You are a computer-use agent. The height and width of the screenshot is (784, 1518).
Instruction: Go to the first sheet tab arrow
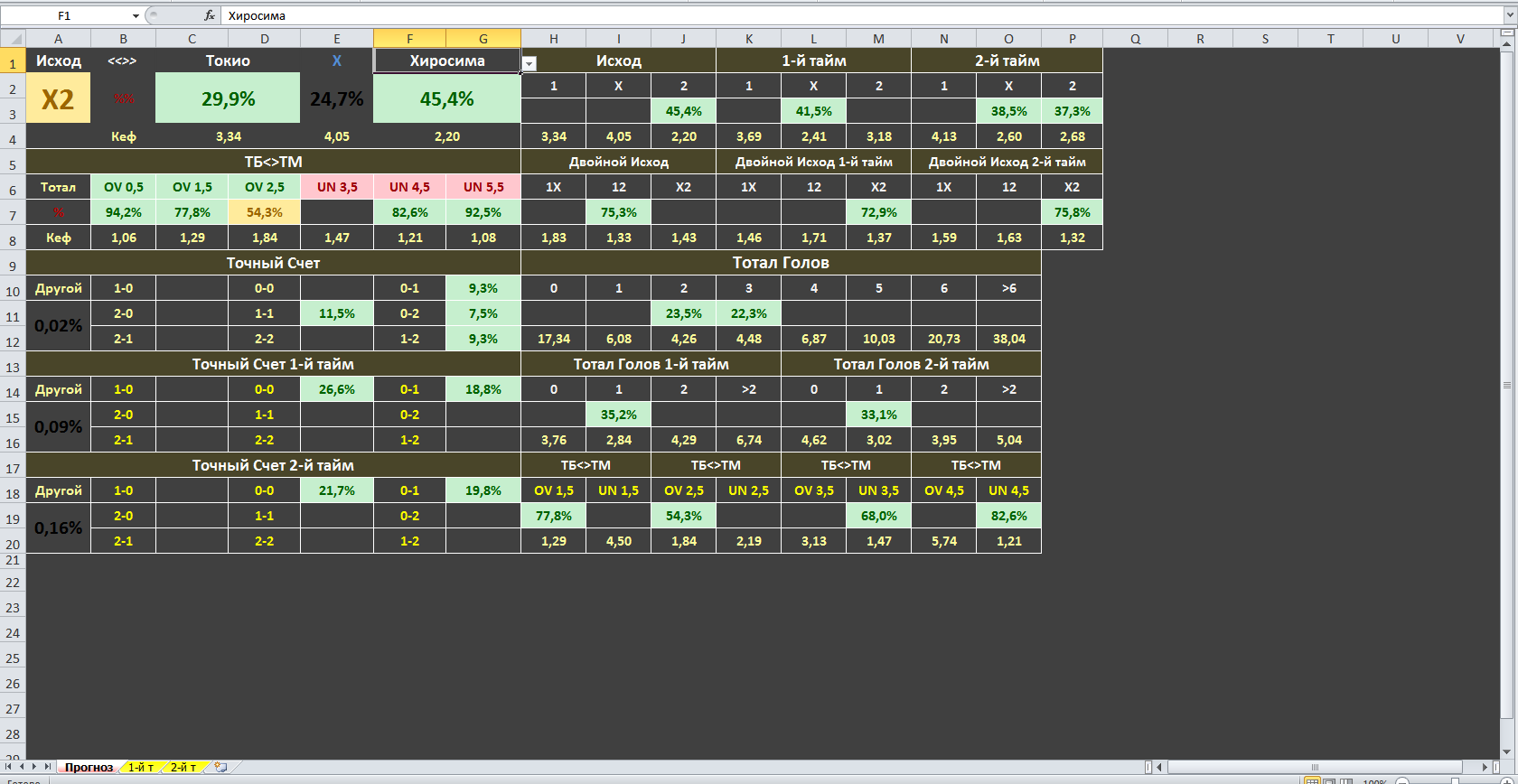(x=10, y=767)
